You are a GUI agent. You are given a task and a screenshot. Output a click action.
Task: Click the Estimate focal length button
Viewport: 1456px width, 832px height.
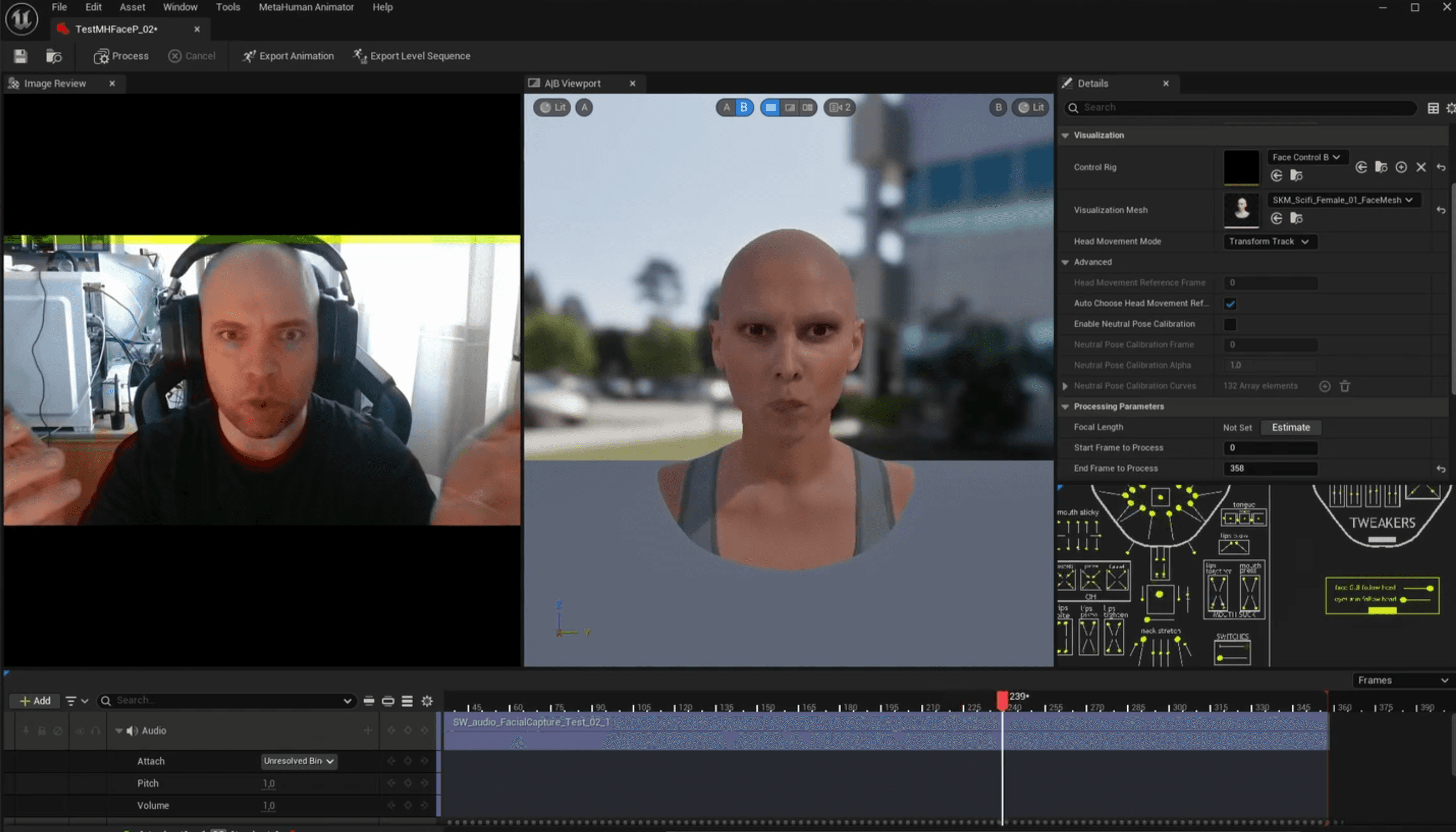pos(1290,427)
